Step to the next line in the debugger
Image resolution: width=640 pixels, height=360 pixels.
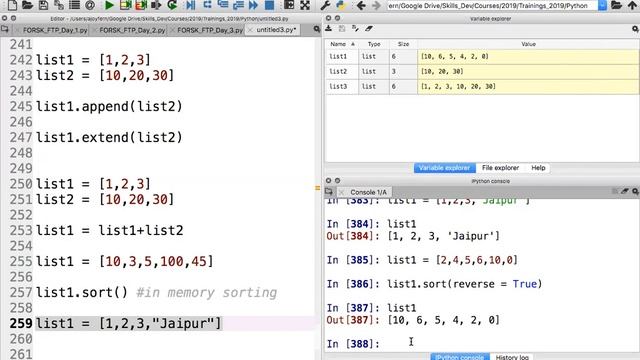[x=207, y=5]
